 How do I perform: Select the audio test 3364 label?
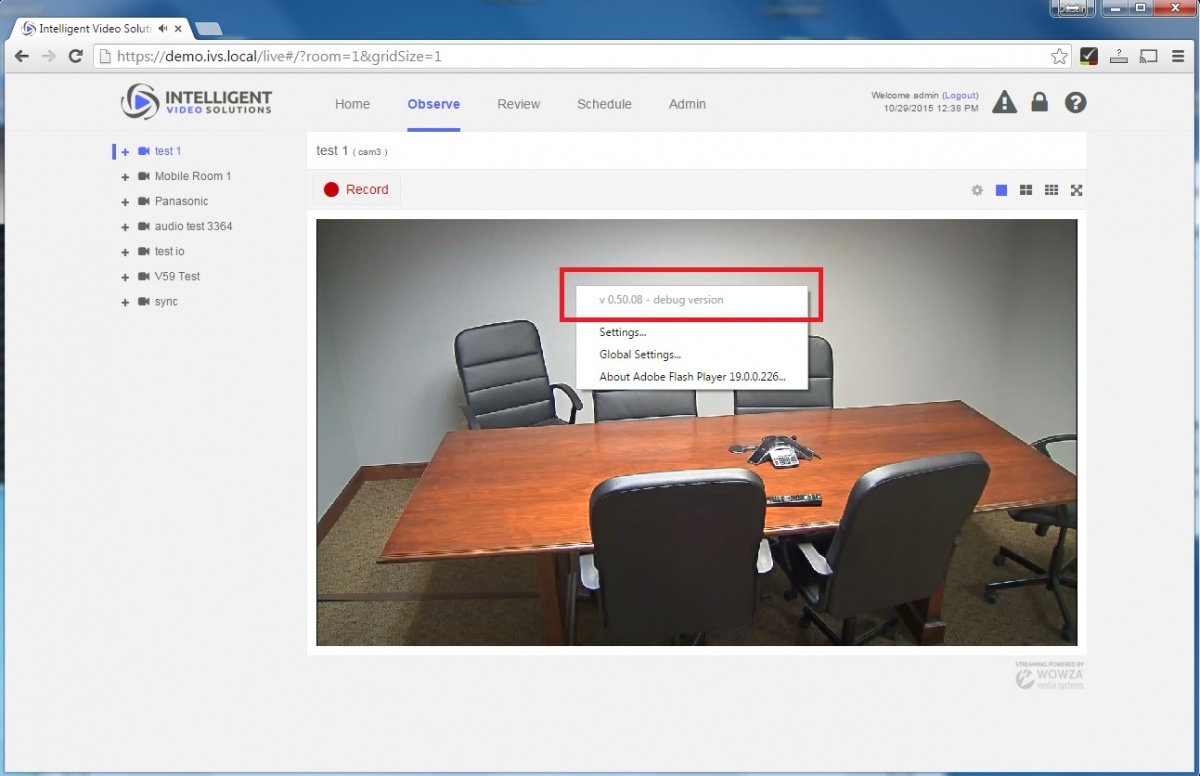pos(193,226)
